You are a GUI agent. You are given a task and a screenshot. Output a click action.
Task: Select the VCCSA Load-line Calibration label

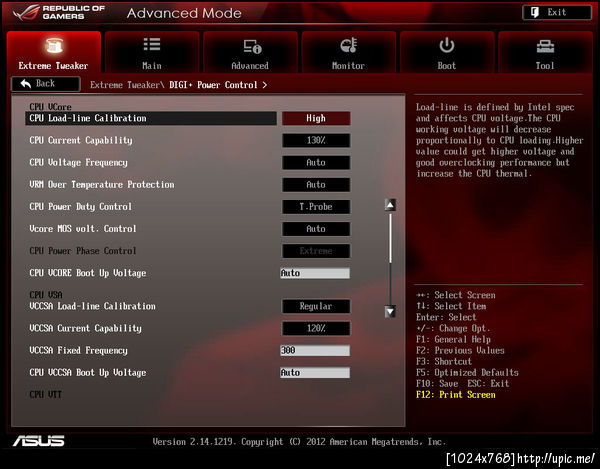[x=92, y=306]
